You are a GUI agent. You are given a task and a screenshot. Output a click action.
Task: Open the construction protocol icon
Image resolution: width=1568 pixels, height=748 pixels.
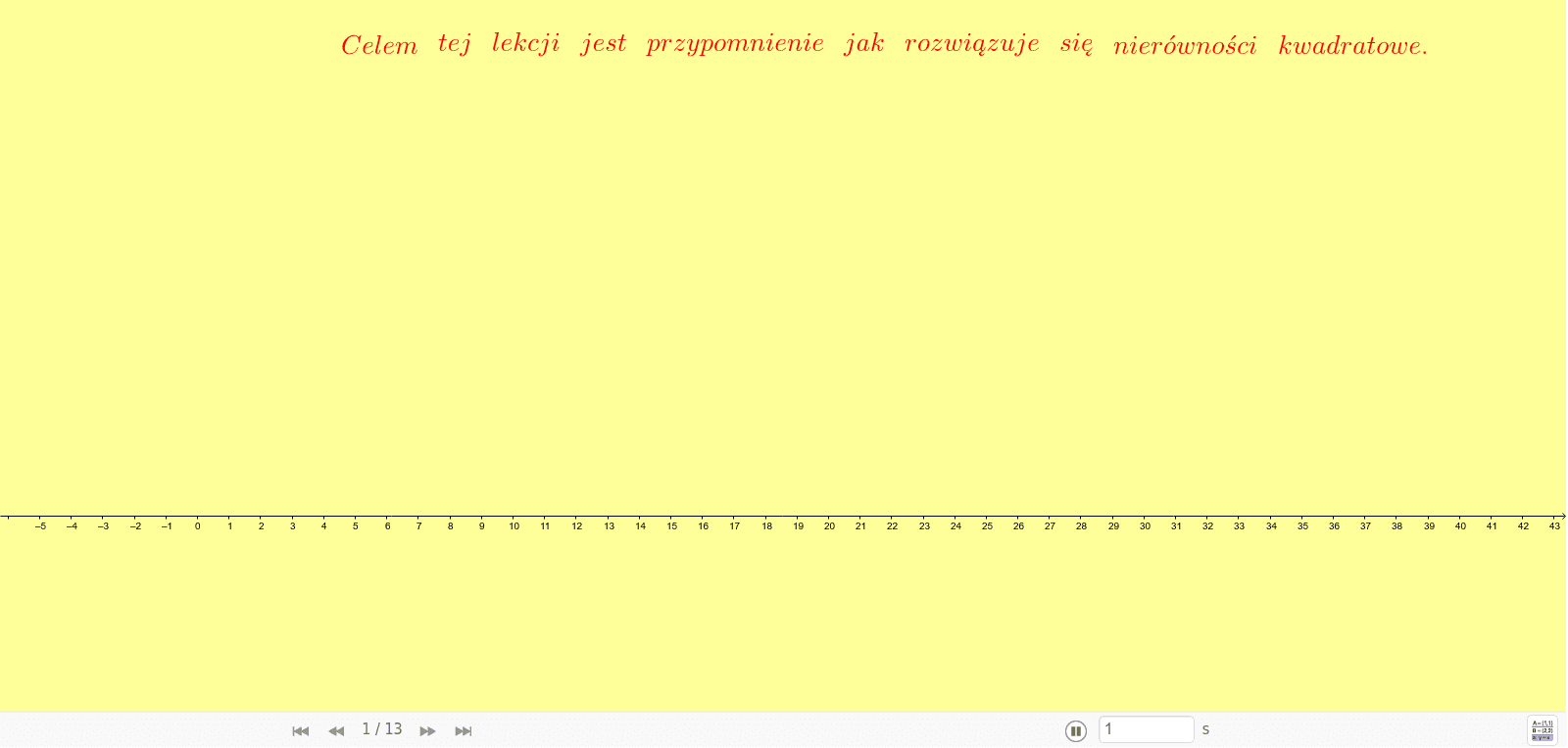1543,730
